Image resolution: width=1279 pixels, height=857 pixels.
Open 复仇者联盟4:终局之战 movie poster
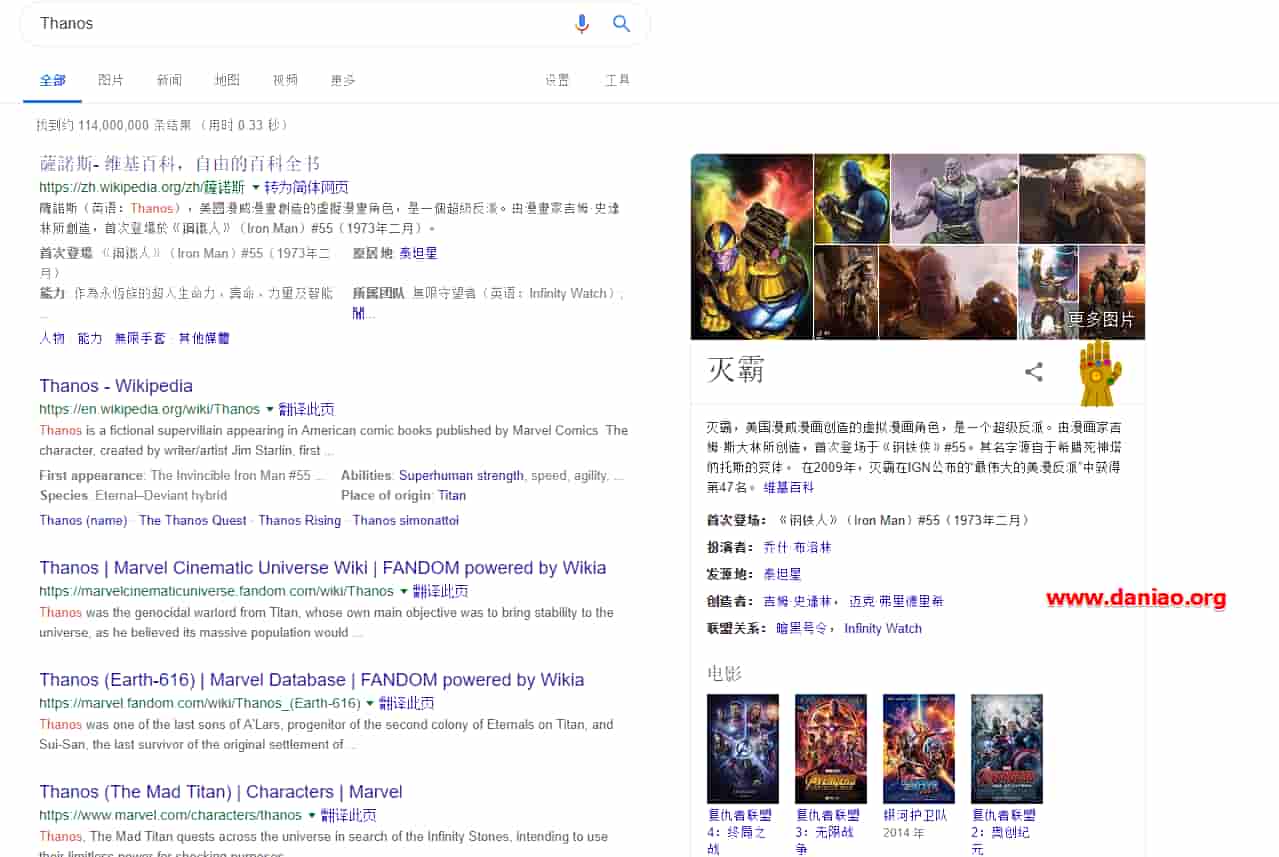743,749
